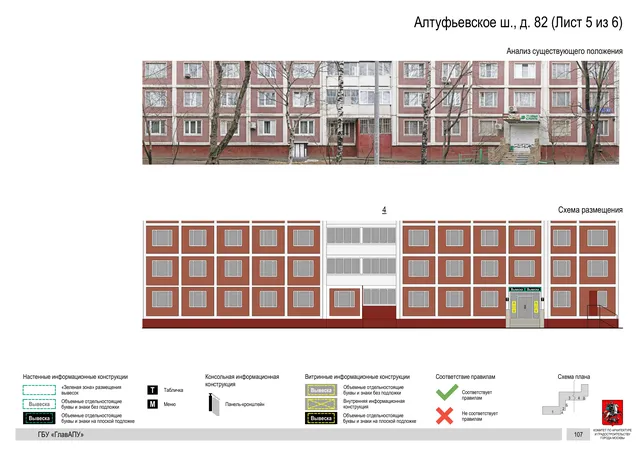Select the empty green dashed «Зеленая зона» box
This screenshot has height=453, width=640.
coord(39,390)
